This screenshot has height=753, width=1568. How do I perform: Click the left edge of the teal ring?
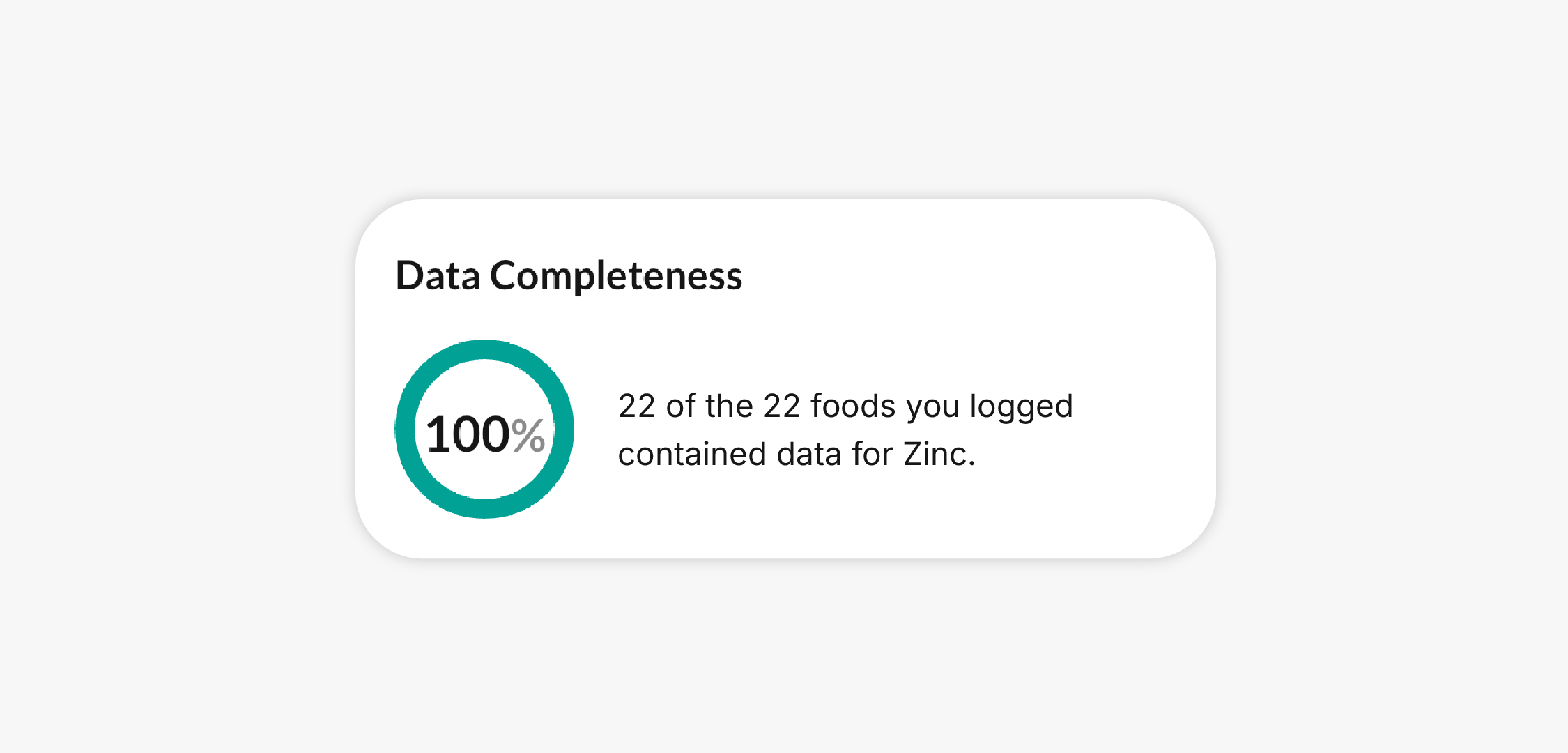tap(405, 429)
